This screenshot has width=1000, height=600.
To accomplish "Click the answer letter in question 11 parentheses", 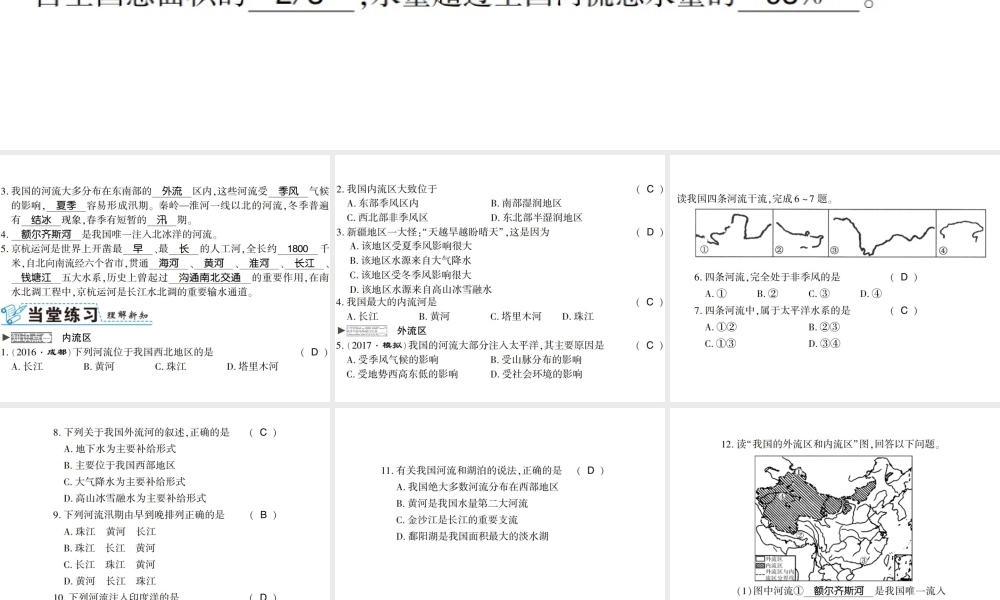I will click(x=591, y=471).
